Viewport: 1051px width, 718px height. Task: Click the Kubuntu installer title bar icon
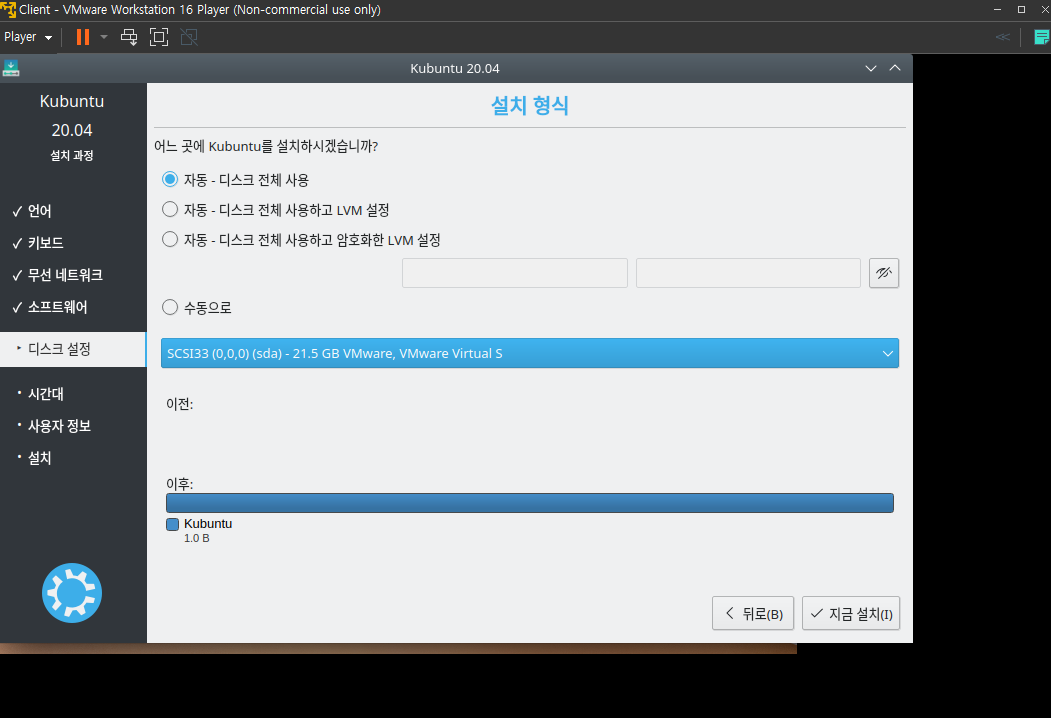pyautogui.click(x=11, y=68)
